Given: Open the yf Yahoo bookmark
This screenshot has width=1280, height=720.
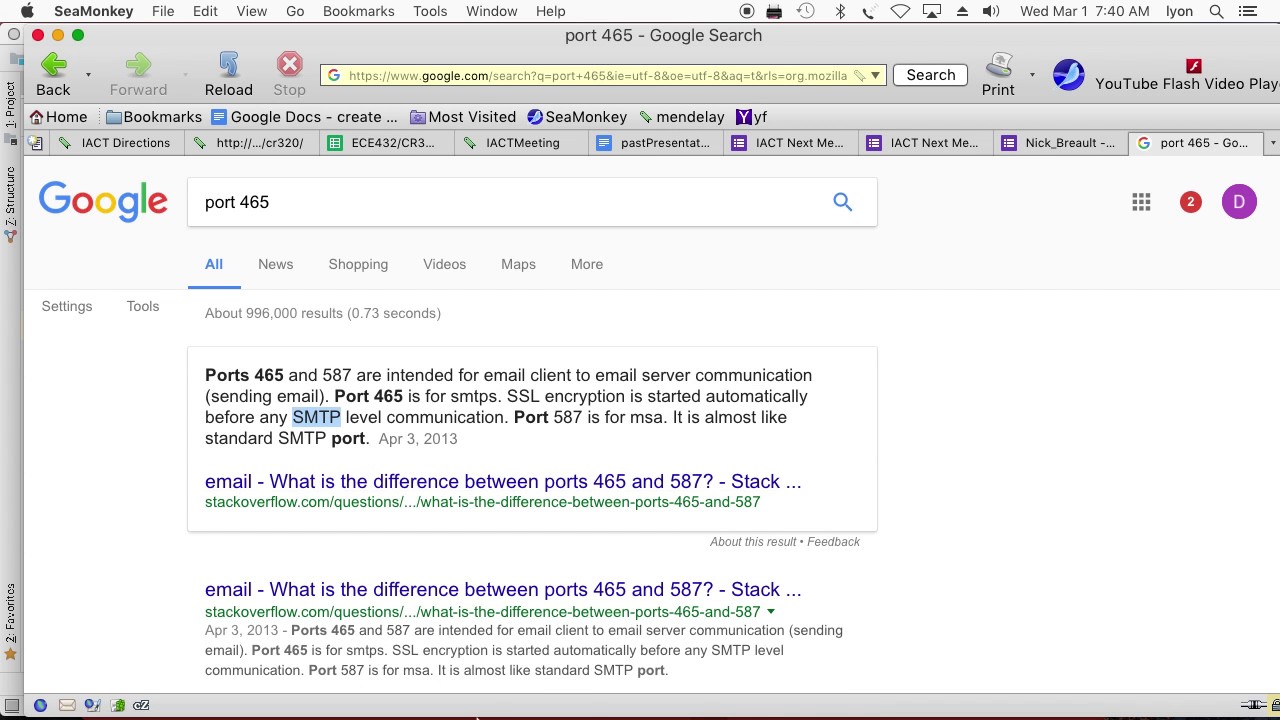Looking at the screenshot, I should [752, 117].
